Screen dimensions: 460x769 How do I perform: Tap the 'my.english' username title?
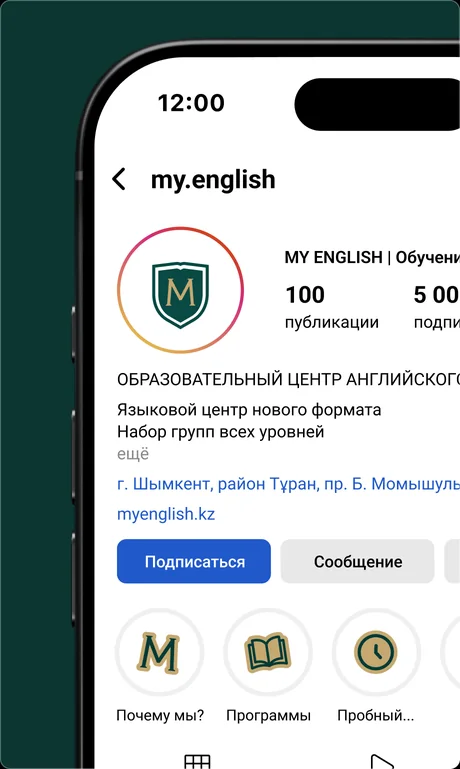click(213, 180)
